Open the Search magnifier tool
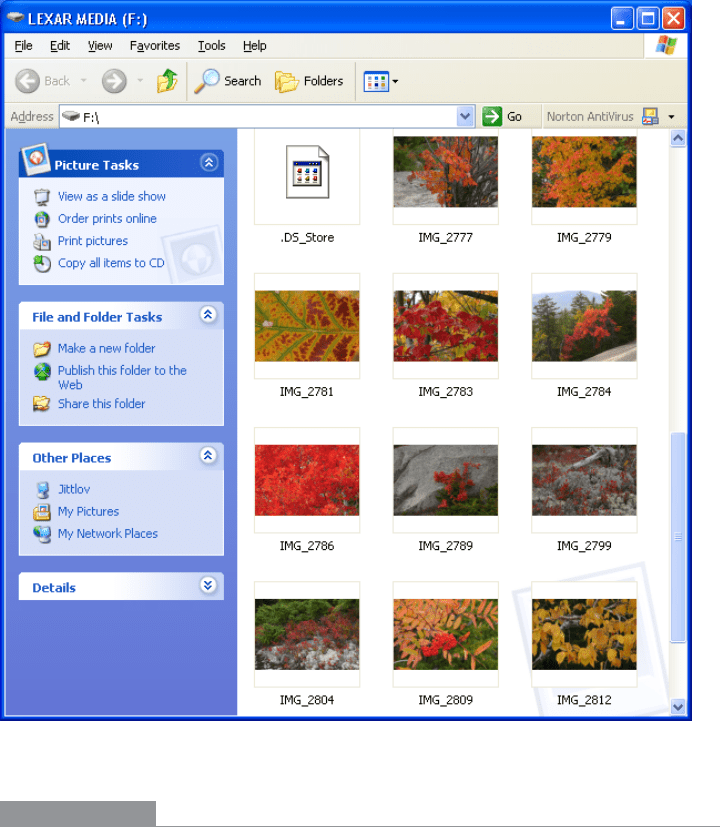Screen dimensions: 720x827 coord(206,81)
